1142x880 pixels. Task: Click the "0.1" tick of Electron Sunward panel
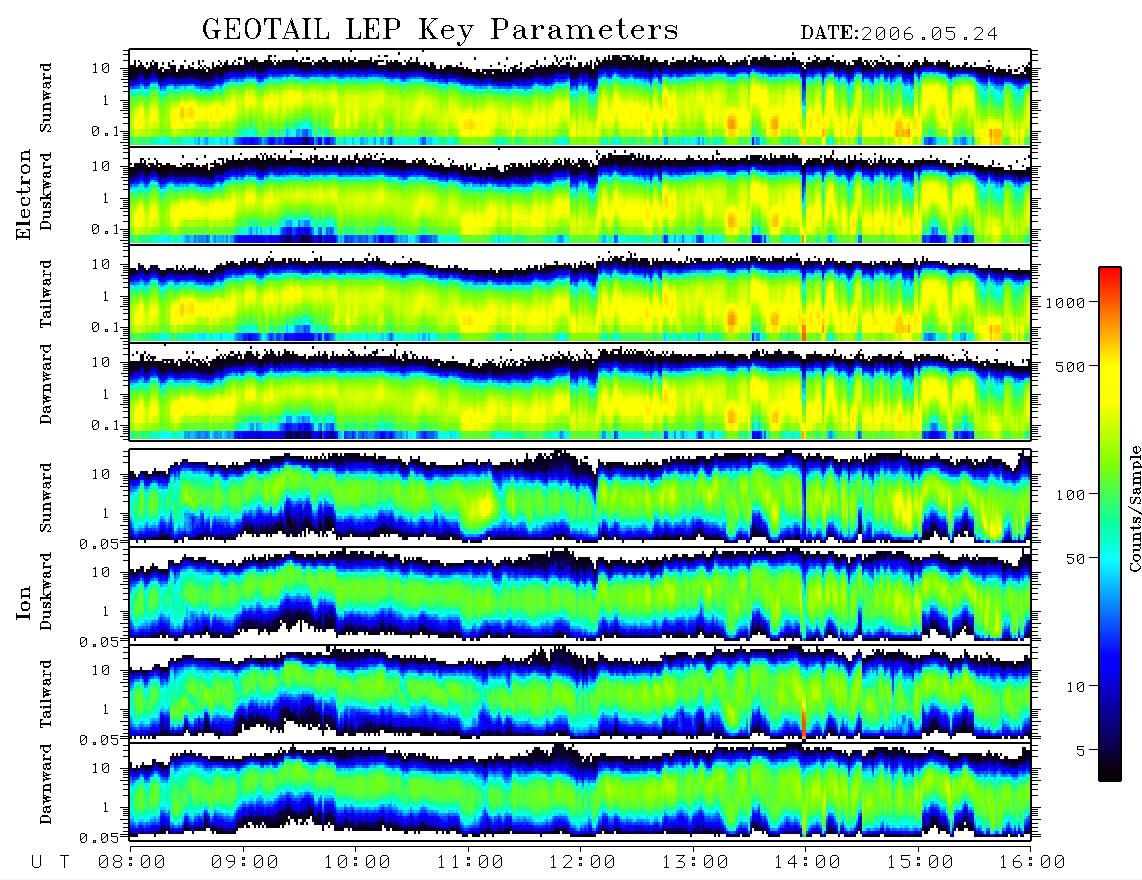(106, 131)
